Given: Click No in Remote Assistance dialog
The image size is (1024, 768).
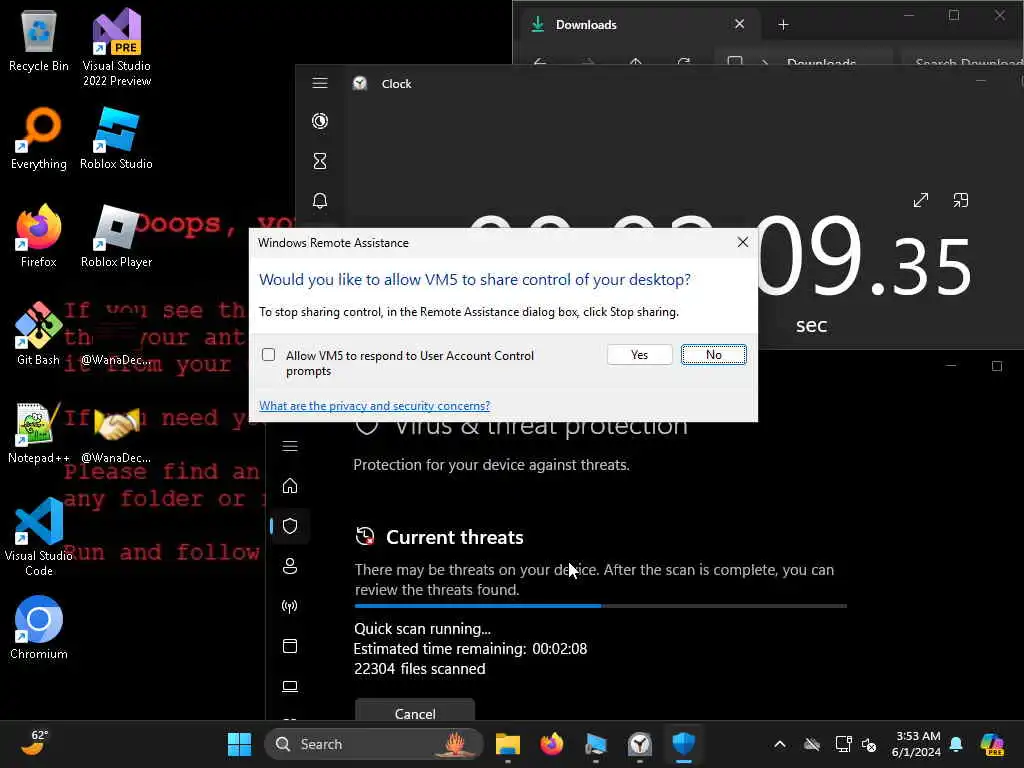Looking at the screenshot, I should (713, 355).
